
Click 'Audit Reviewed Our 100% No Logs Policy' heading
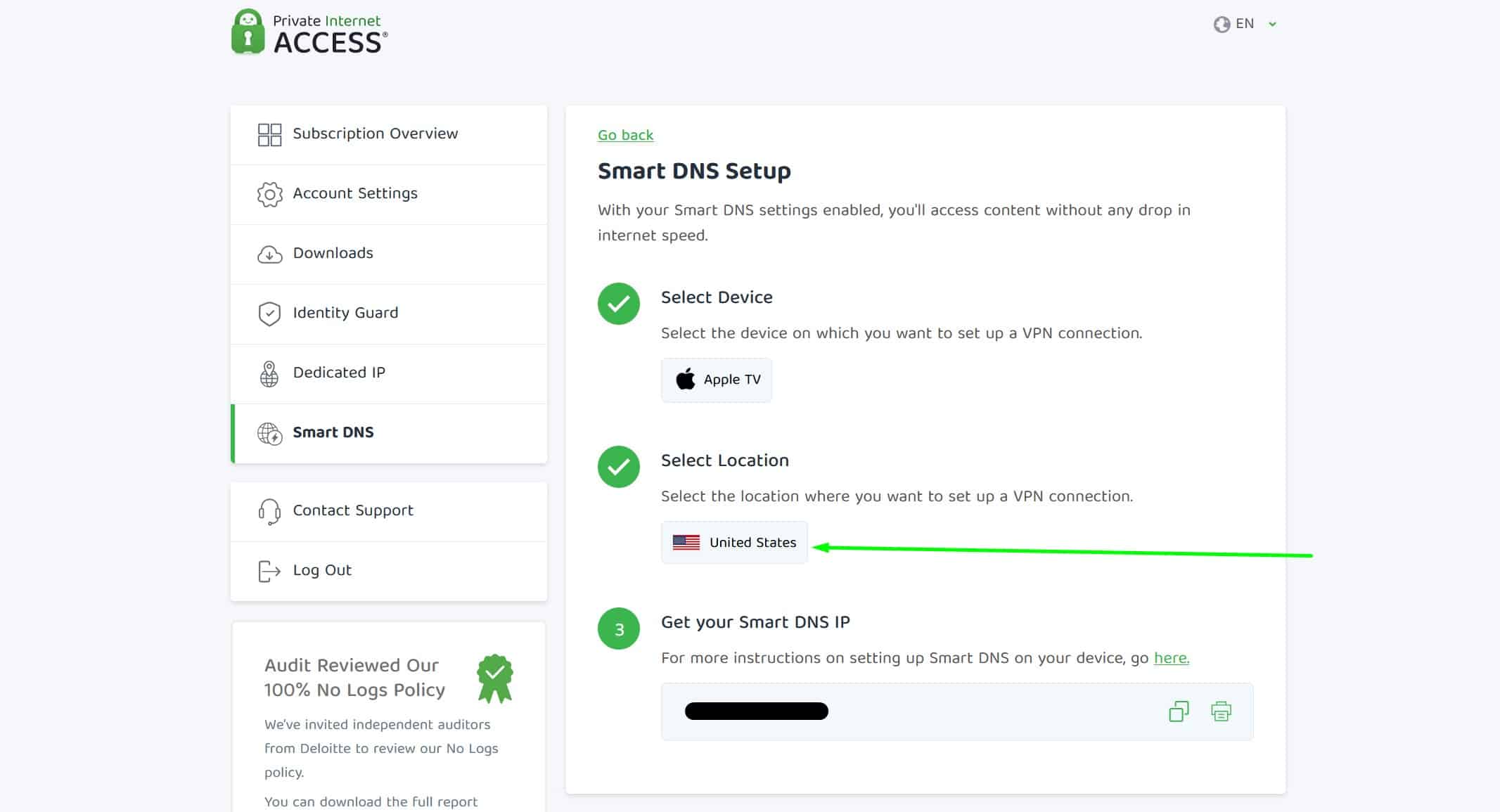pyautogui.click(x=354, y=678)
